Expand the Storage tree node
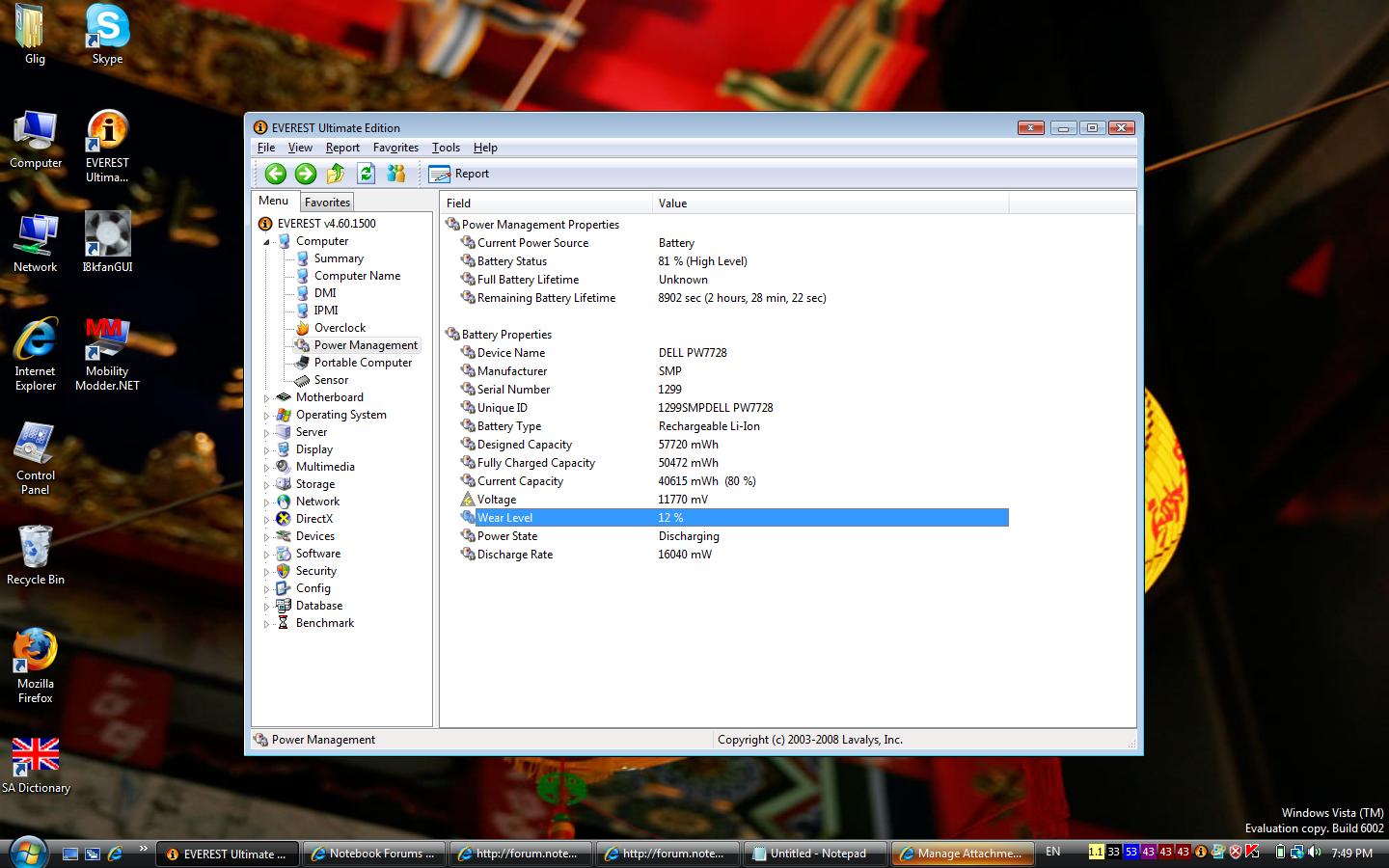 [267, 485]
